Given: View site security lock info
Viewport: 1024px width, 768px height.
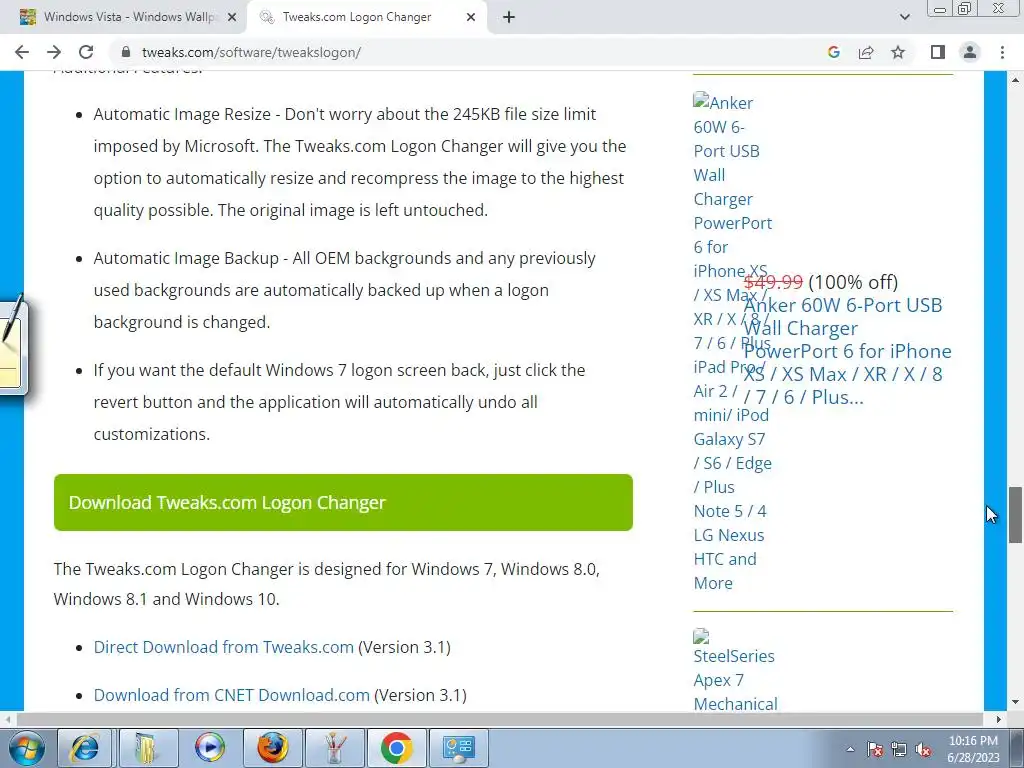Looking at the screenshot, I should 127,52.
